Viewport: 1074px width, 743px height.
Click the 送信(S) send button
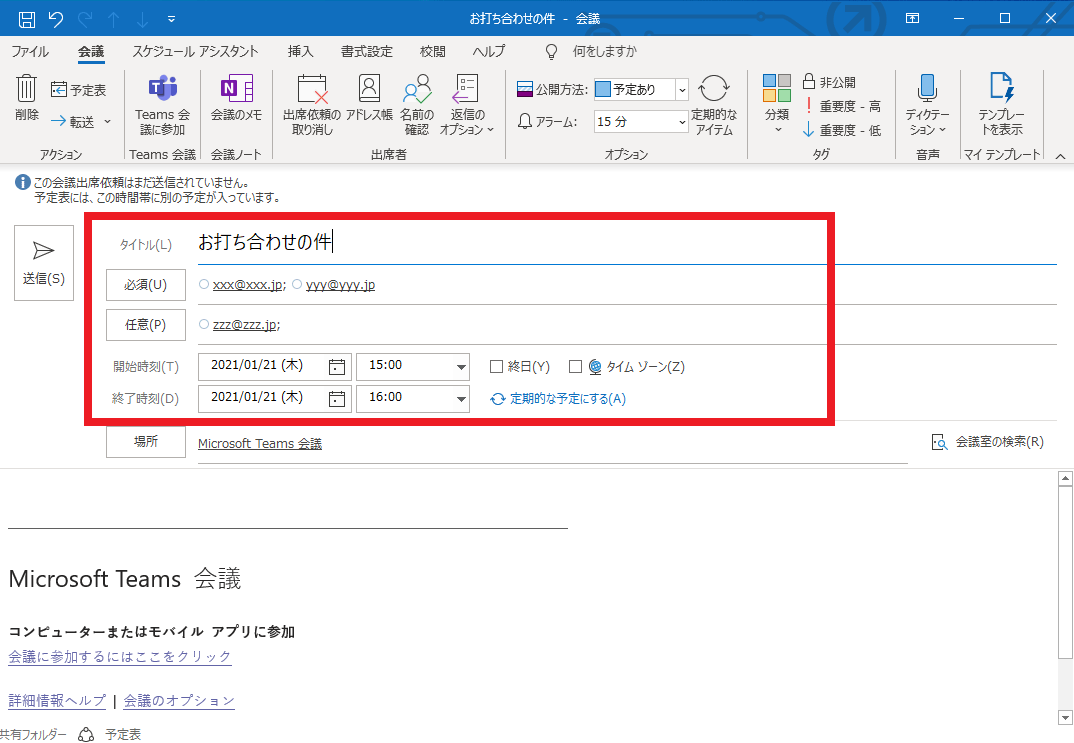(44, 263)
